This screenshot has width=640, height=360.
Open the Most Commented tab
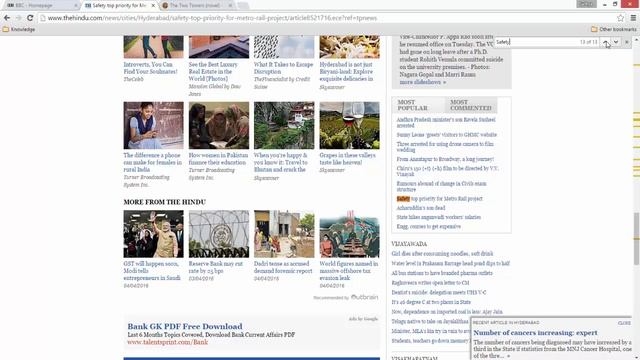471,105
